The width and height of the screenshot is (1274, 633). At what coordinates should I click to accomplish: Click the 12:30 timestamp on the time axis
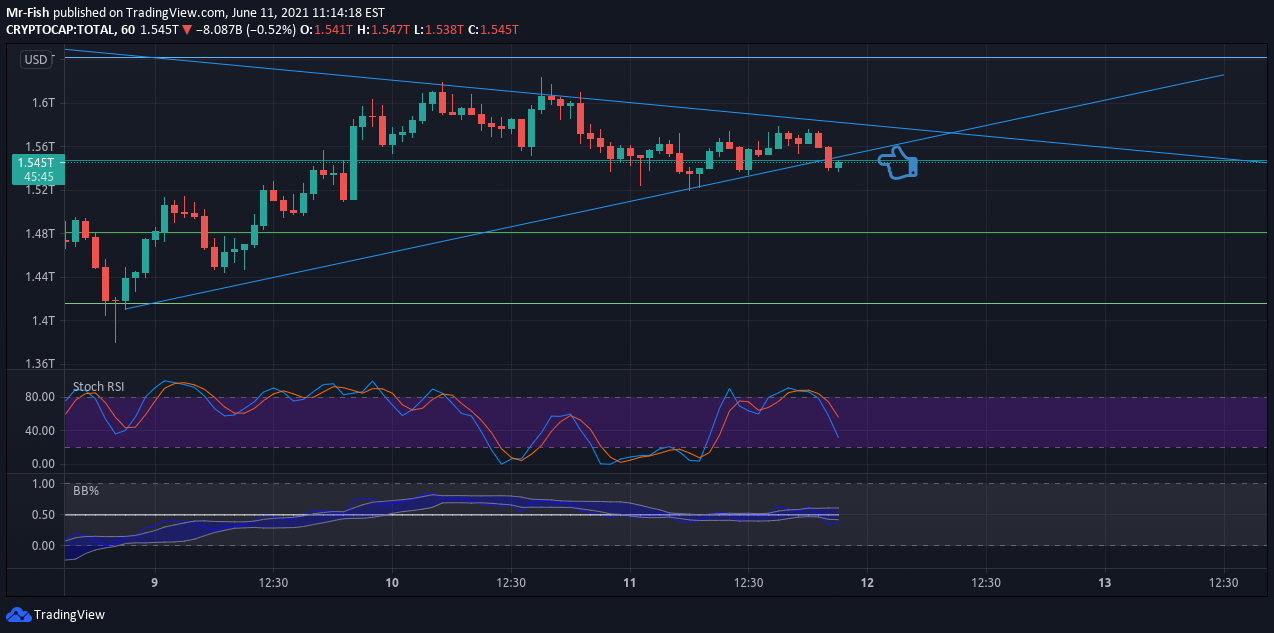tap(272, 582)
